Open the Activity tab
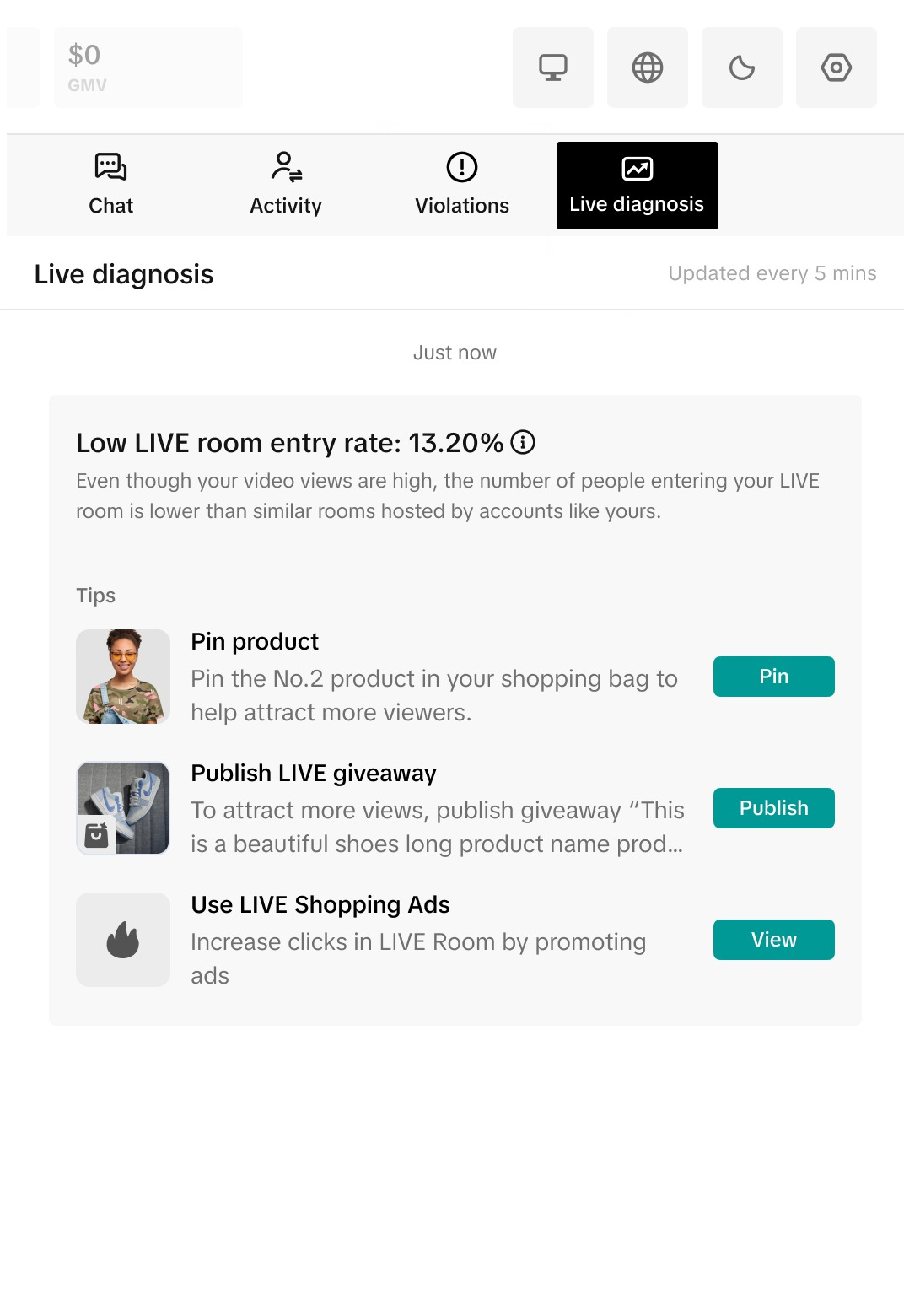904x1316 pixels. pos(286,185)
